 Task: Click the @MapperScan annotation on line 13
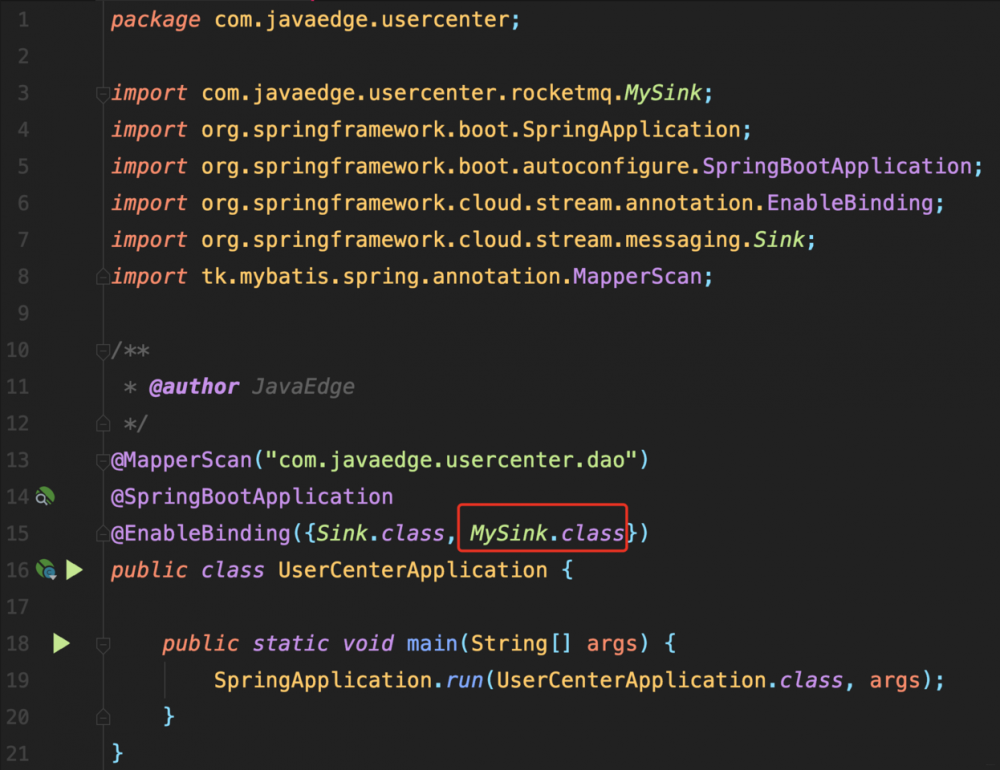(x=181, y=461)
